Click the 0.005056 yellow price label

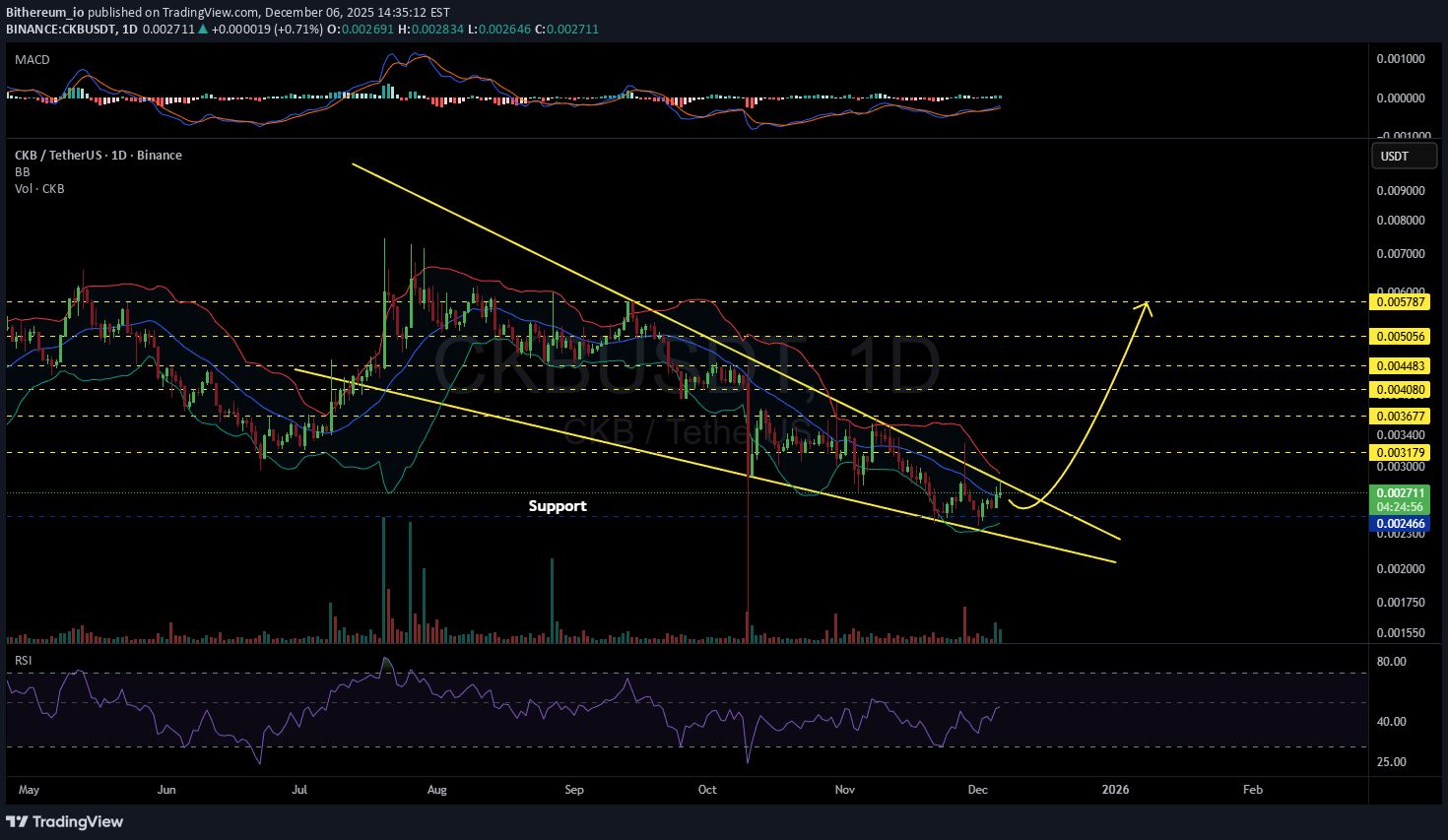[1399, 337]
